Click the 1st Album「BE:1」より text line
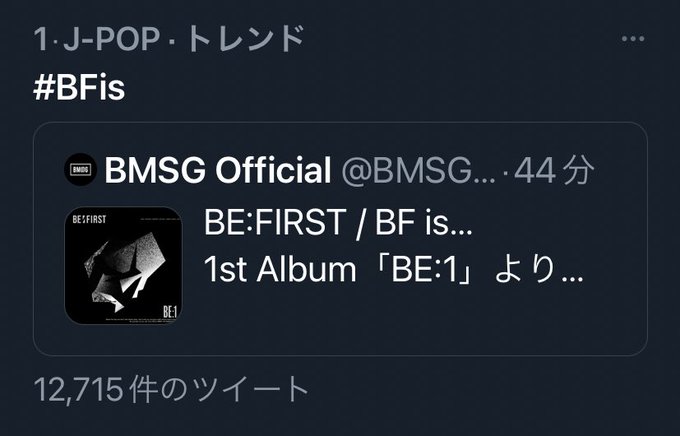This screenshot has height=436, width=680. click(393, 269)
